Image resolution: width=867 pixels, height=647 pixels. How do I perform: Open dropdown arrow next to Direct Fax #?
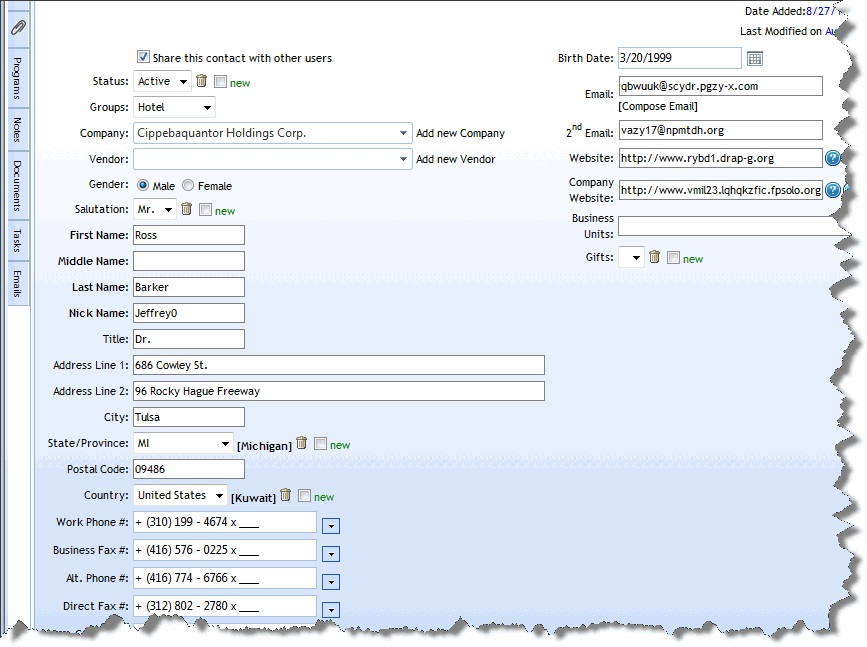tap(331, 610)
